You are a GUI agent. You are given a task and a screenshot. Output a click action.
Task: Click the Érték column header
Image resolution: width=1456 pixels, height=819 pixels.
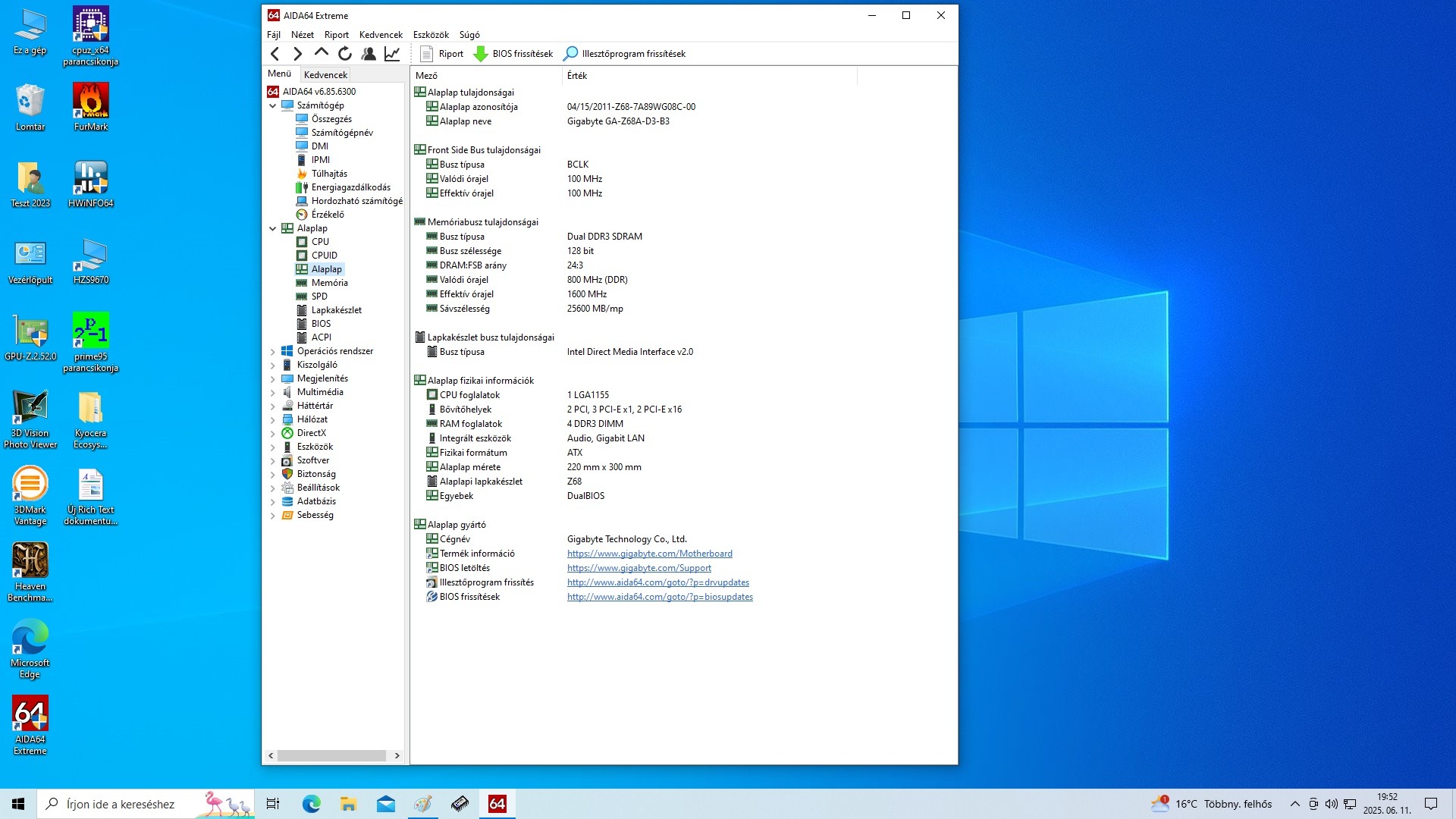(710, 75)
